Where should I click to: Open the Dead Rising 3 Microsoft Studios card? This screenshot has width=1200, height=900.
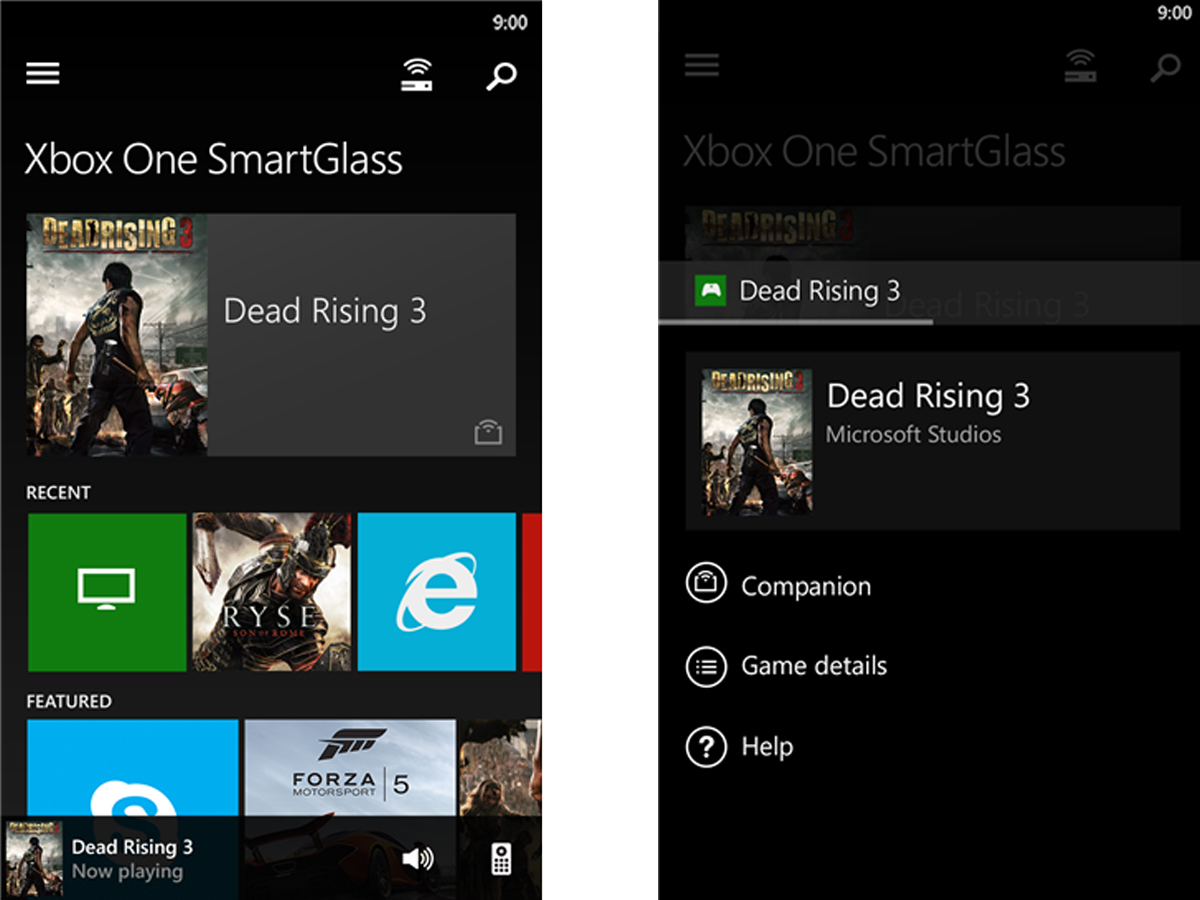tap(932, 441)
